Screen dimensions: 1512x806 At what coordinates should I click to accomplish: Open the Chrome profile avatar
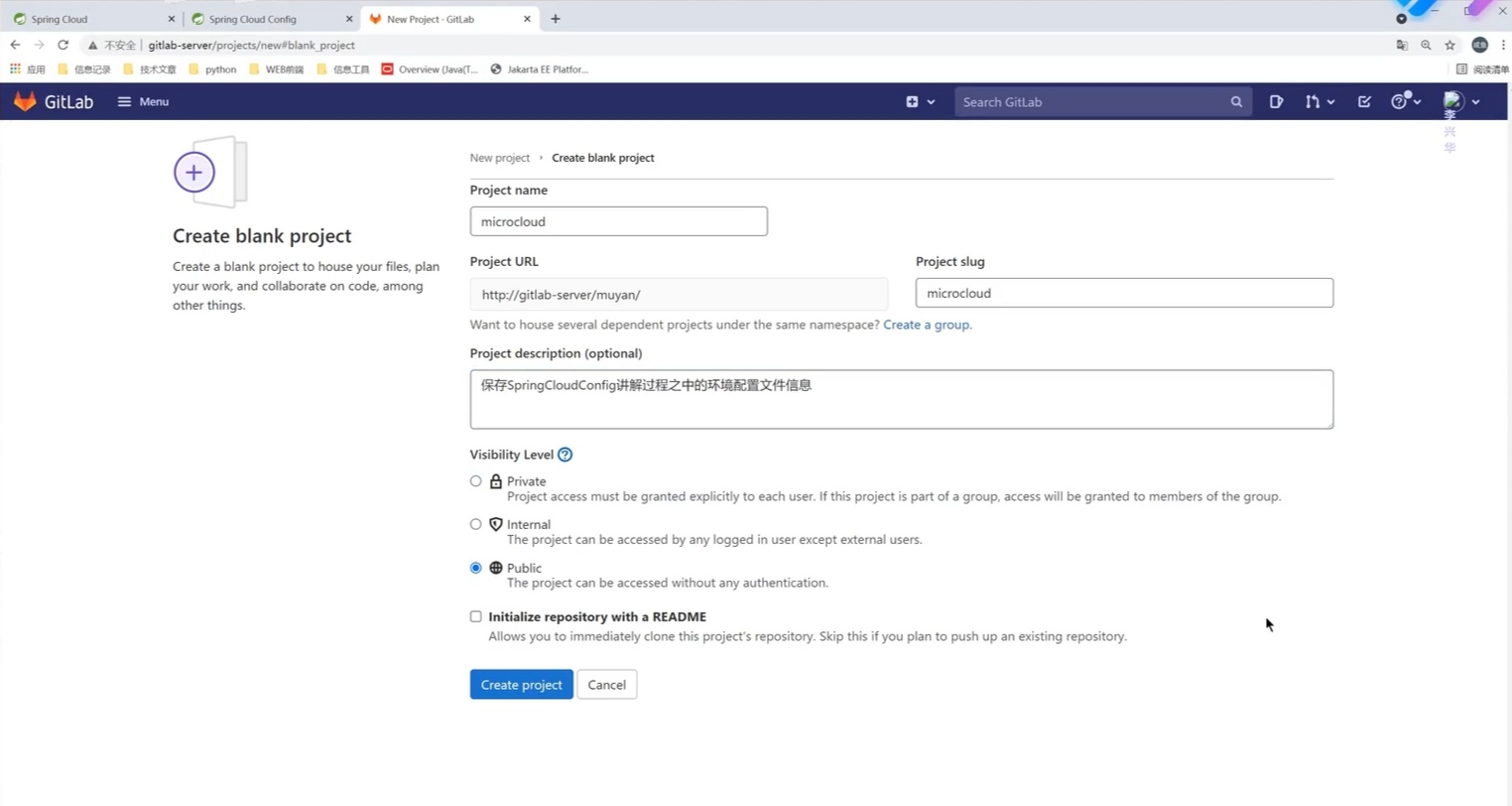click(1479, 45)
